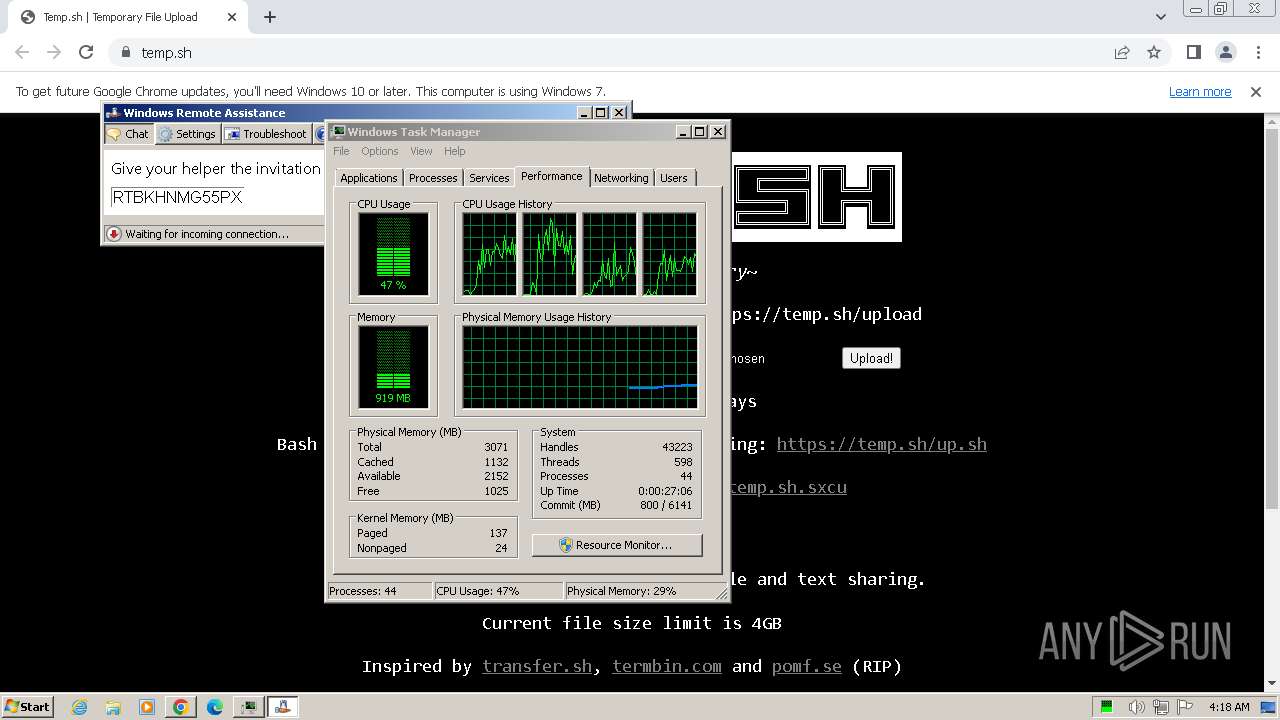This screenshot has width=1280, height=720.
Task: Open the pomf.se link
Action: click(806, 666)
